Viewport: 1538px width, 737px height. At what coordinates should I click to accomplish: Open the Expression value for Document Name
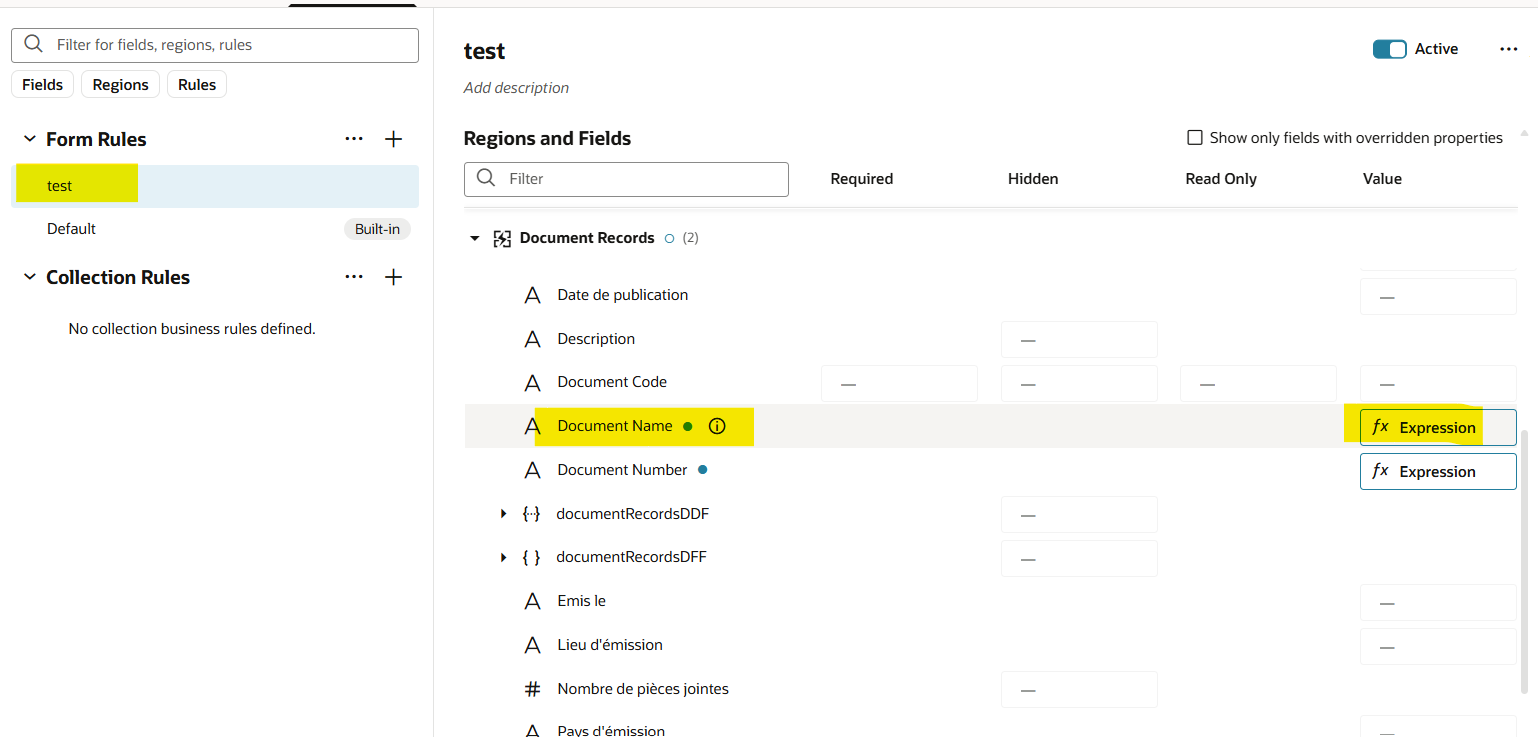point(1438,428)
